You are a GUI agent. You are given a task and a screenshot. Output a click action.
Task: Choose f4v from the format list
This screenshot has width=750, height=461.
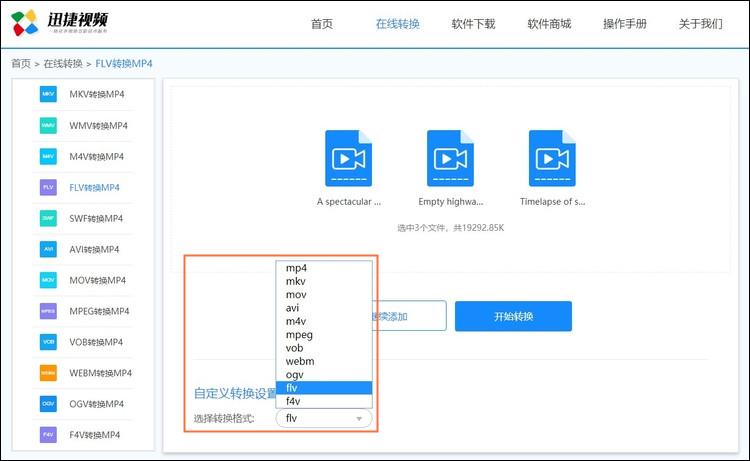click(x=294, y=401)
